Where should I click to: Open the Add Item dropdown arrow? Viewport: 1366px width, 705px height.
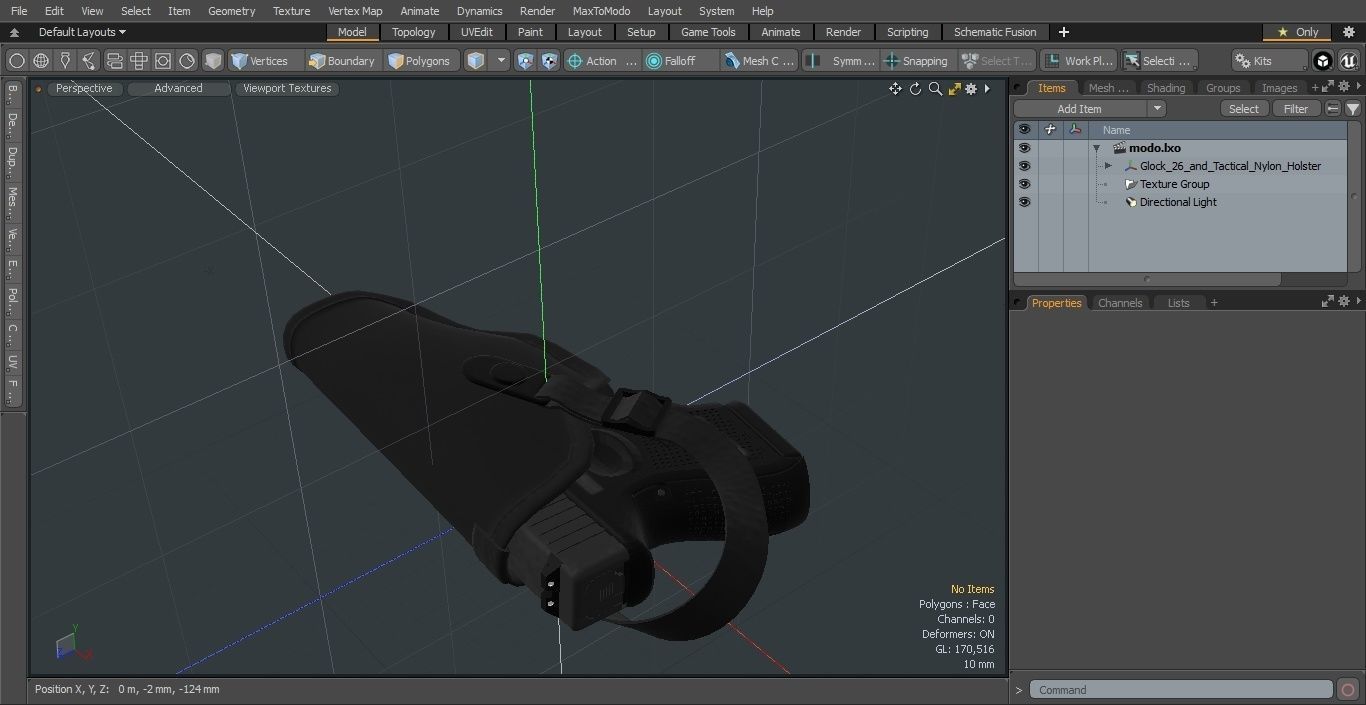(x=1157, y=109)
